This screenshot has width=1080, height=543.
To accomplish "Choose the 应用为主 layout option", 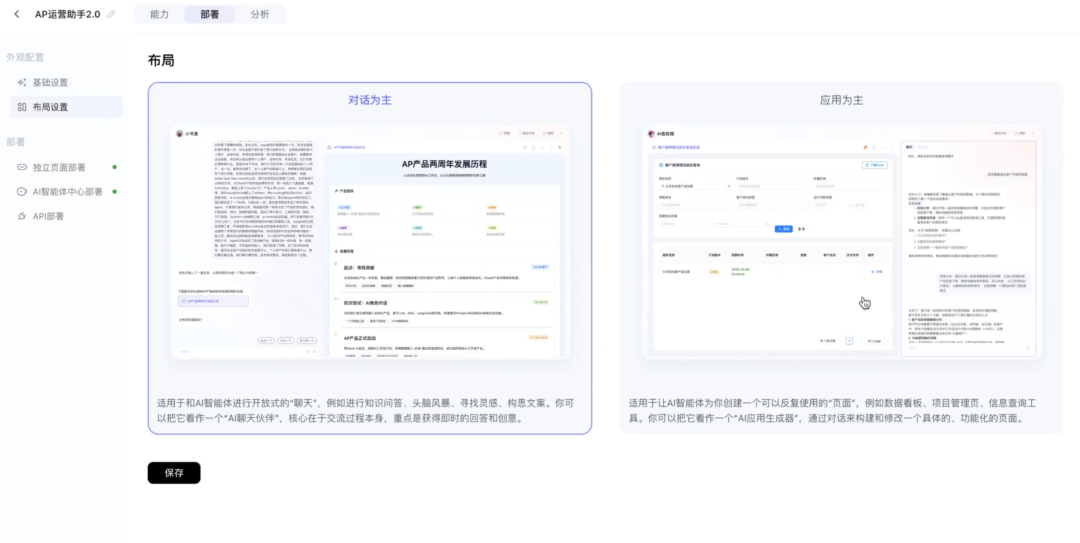I will (x=841, y=100).
